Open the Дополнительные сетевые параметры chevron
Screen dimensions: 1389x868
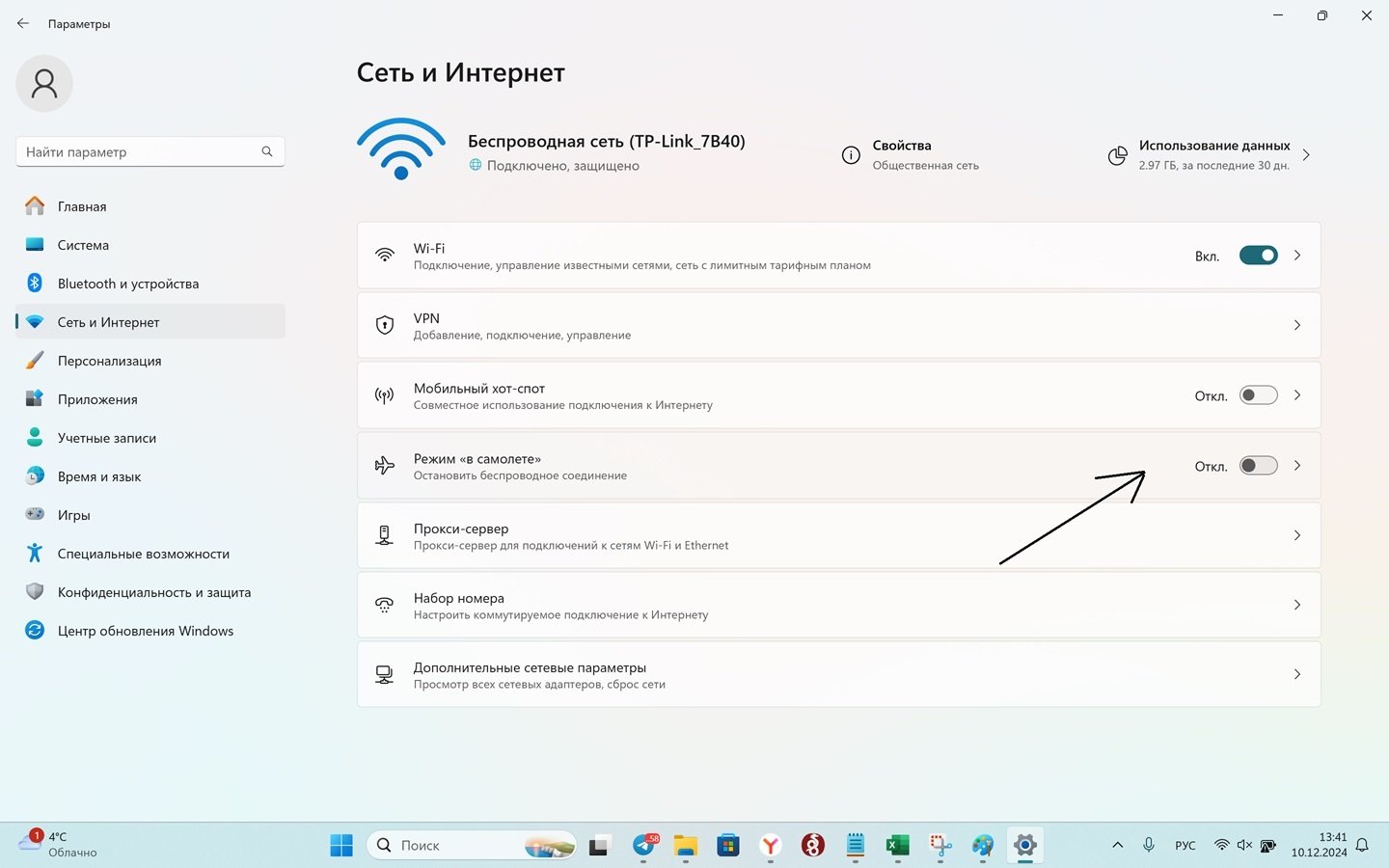pos(1297,674)
